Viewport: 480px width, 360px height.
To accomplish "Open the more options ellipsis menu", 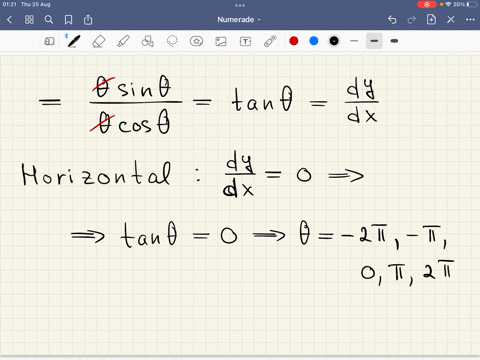I will point(470,20).
